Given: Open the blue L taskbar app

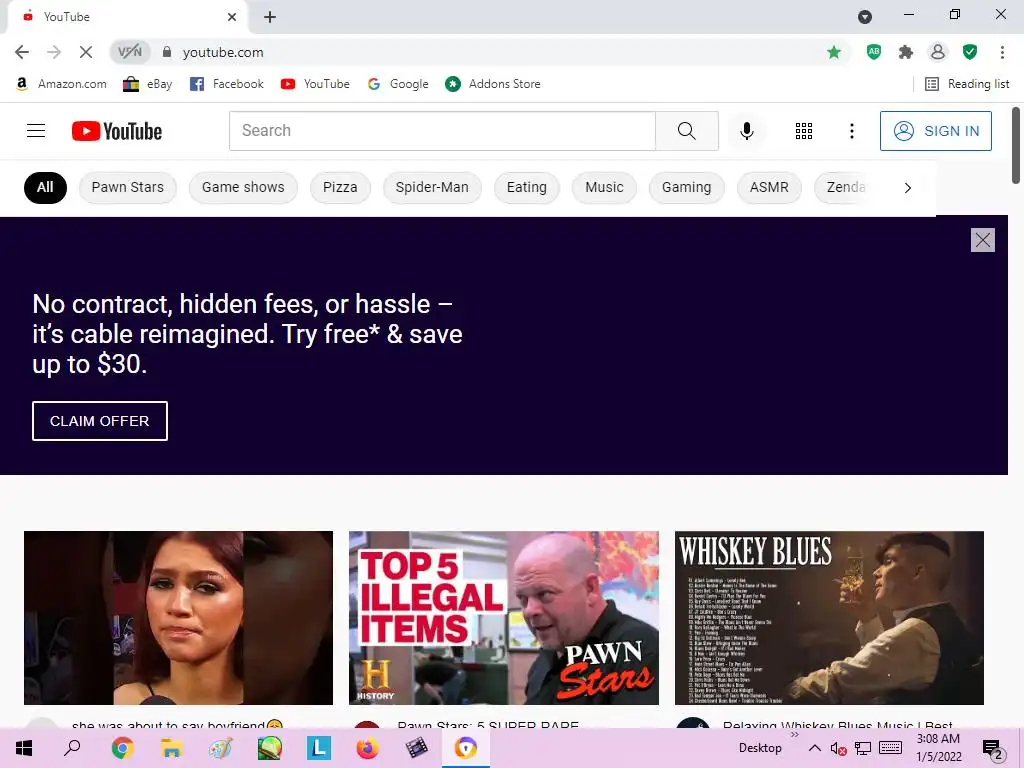Looking at the screenshot, I should coord(319,748).
